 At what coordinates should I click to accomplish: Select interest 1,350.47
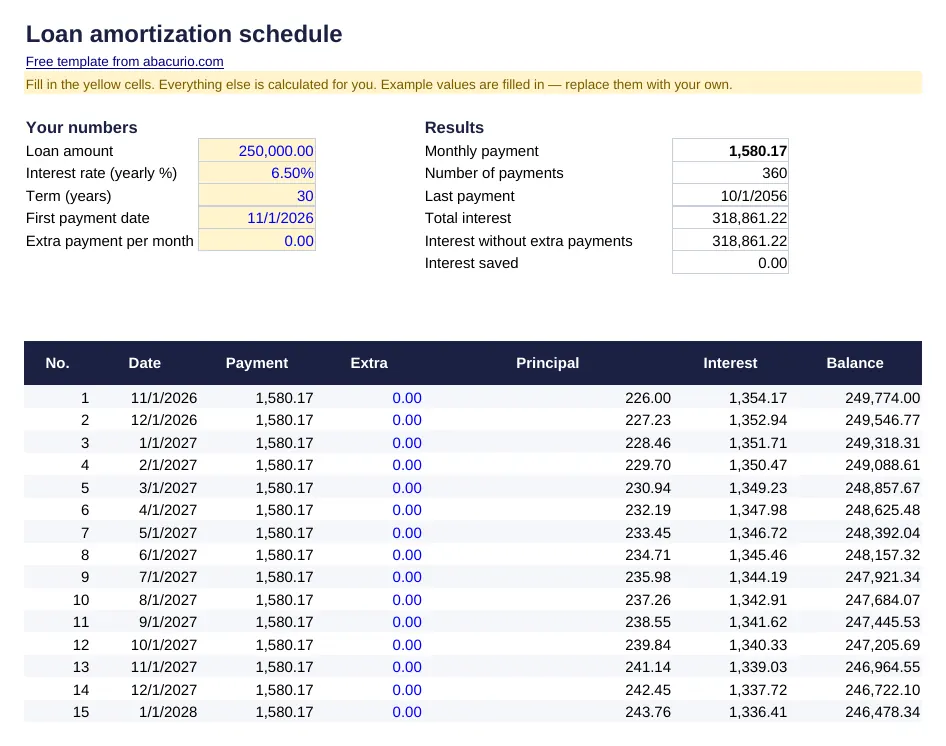(x=758, y=465)
